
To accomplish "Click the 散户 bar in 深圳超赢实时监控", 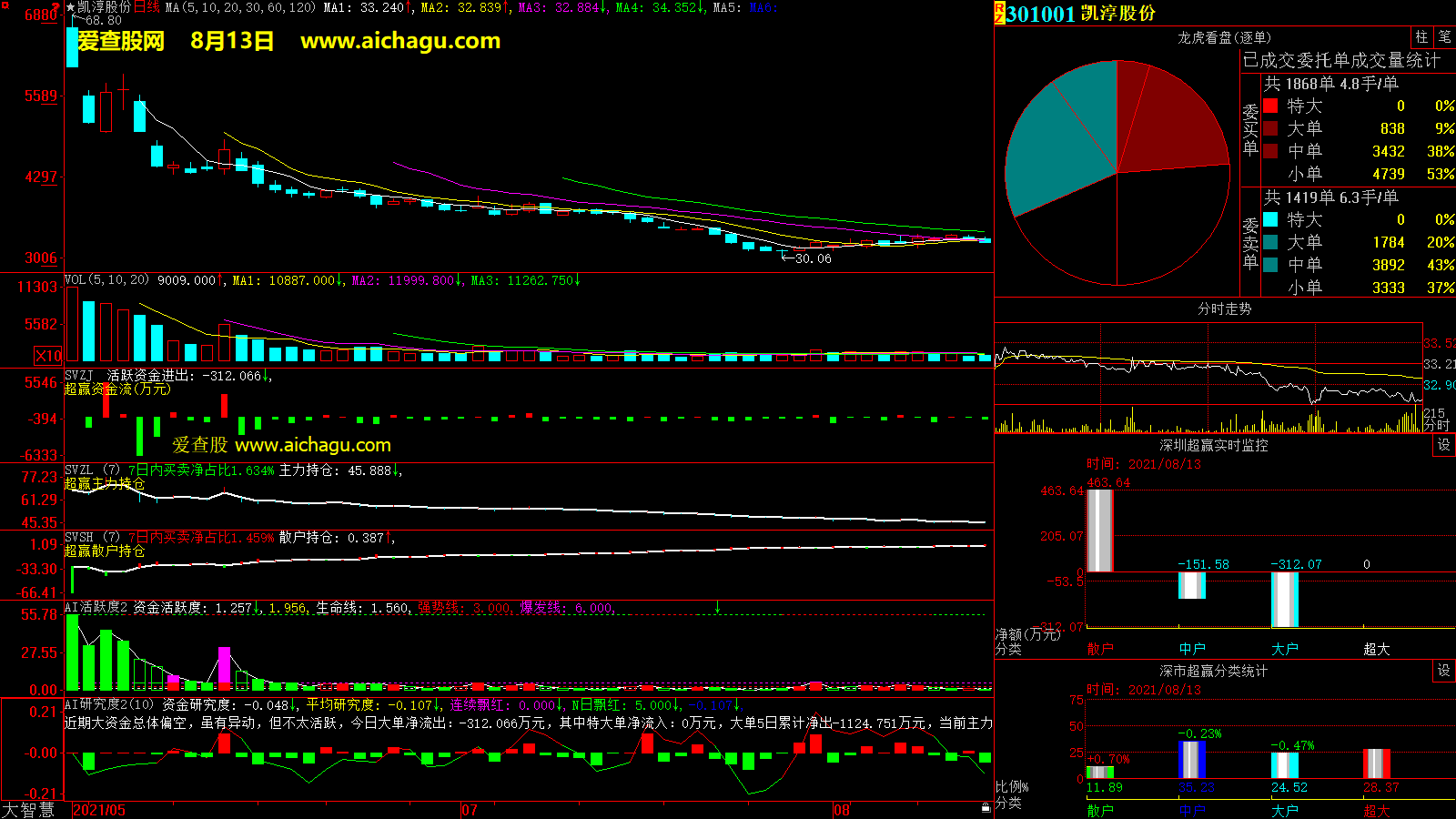I will [x=1100, y=531].
